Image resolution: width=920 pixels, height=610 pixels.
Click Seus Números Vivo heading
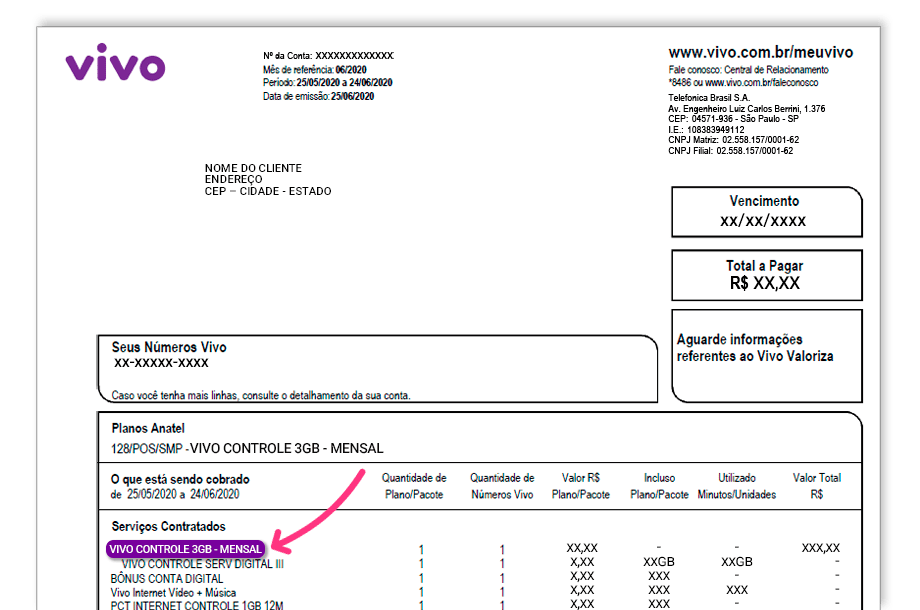[169, 347]
